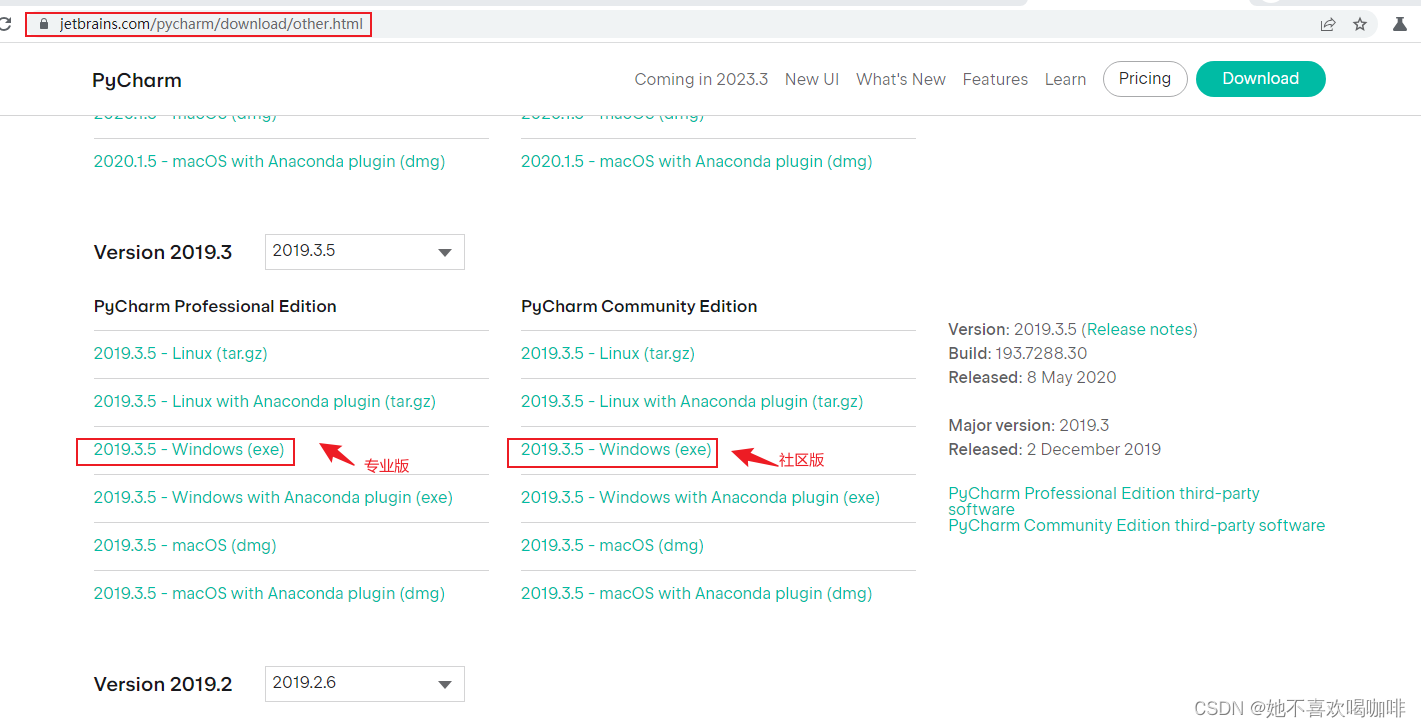Viewport: 1421px width, 728px height.
Task: Download Community 2019.3.5 macOS (dmg)
Action: click(612, 545)
